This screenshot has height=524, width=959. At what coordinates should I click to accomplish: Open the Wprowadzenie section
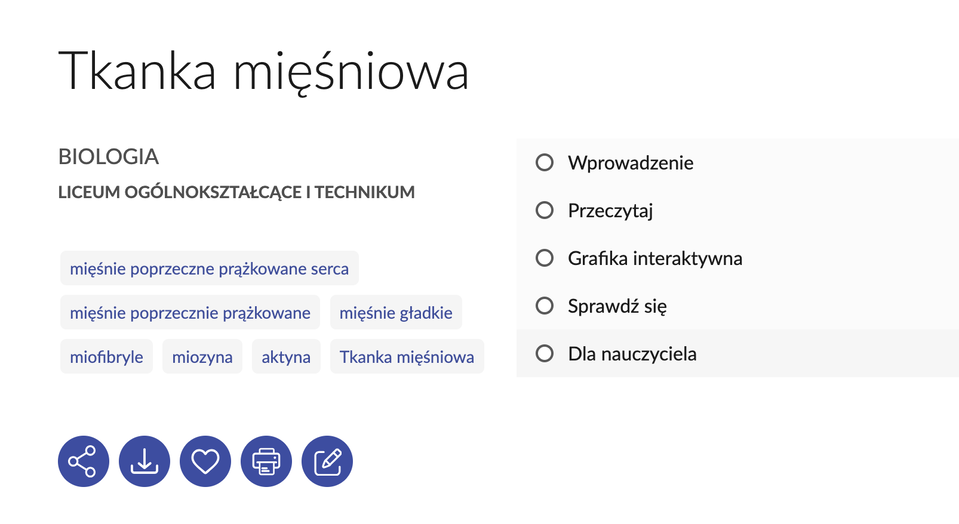630,162
